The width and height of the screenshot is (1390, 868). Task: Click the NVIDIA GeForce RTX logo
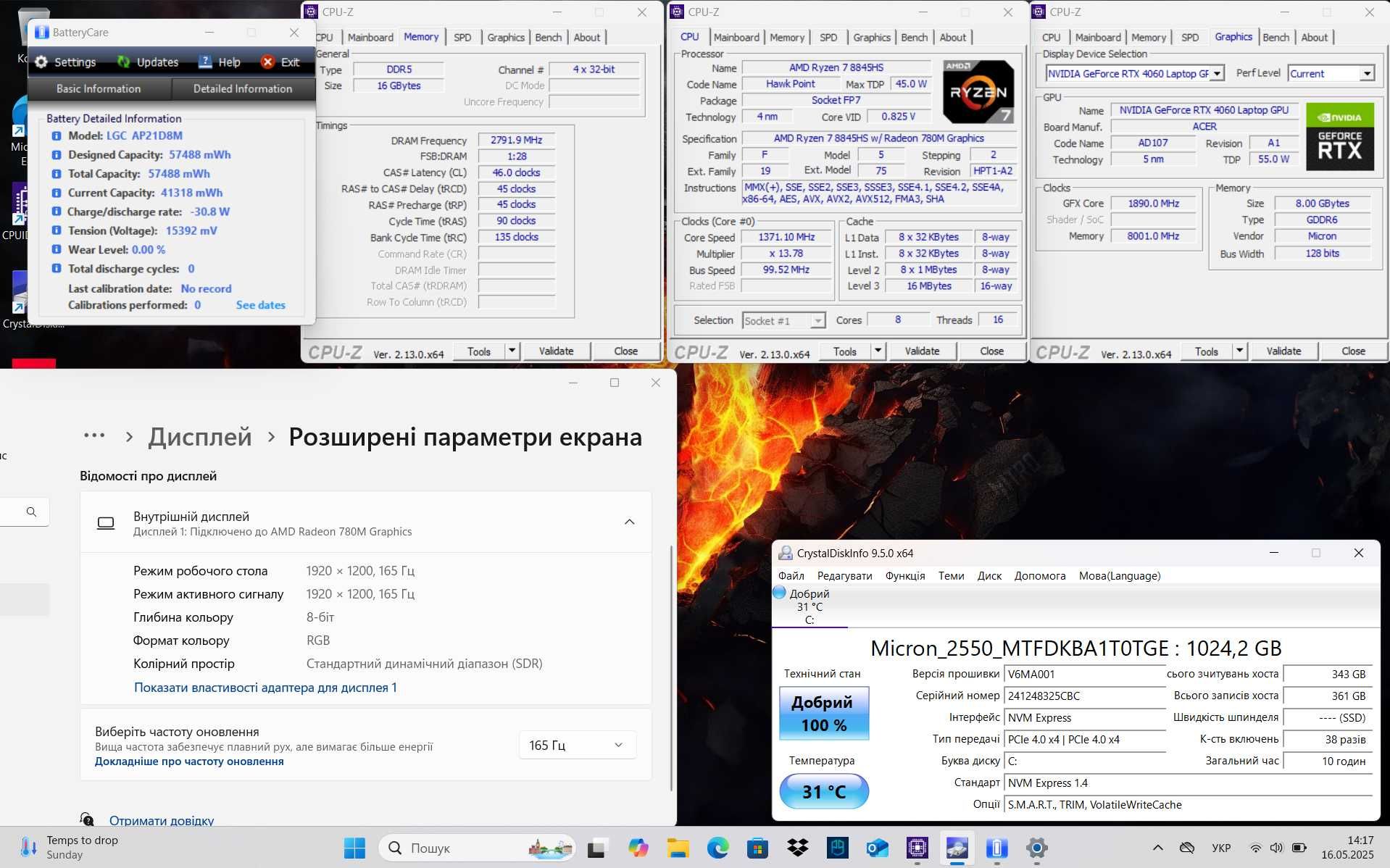click(x=1340, y=137)
